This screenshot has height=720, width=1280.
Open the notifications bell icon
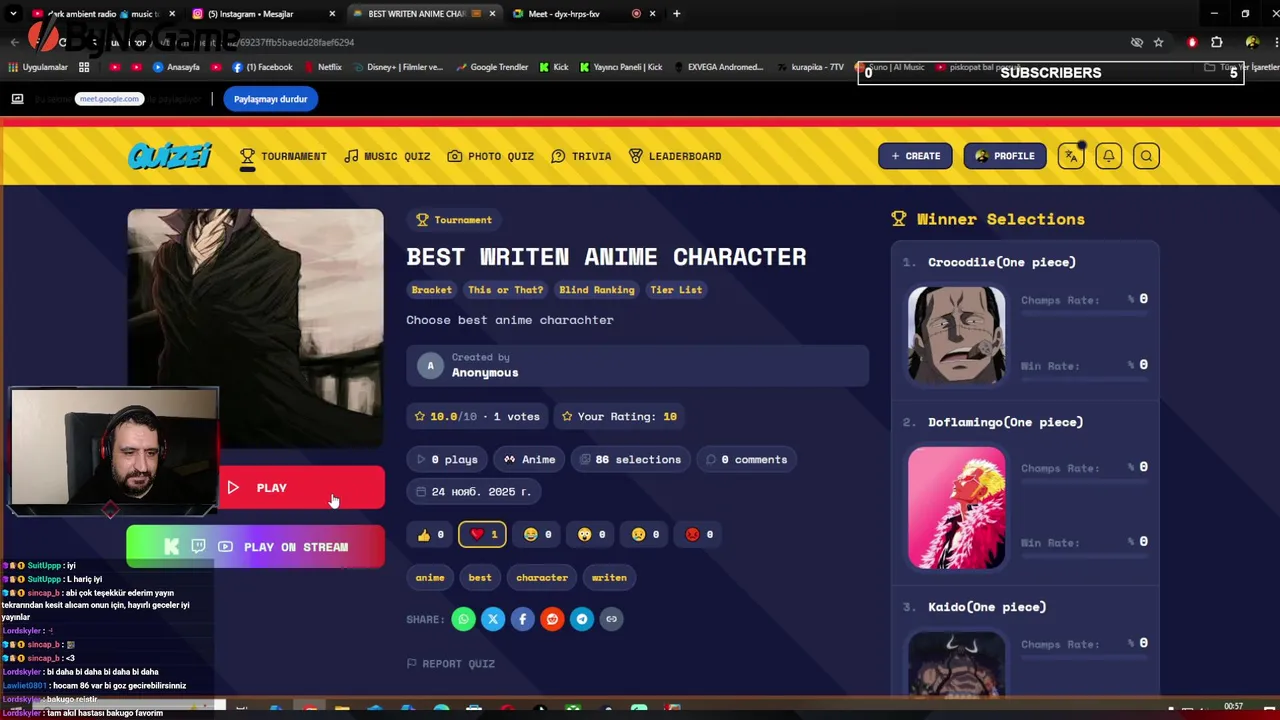(x=1108, y=156)
